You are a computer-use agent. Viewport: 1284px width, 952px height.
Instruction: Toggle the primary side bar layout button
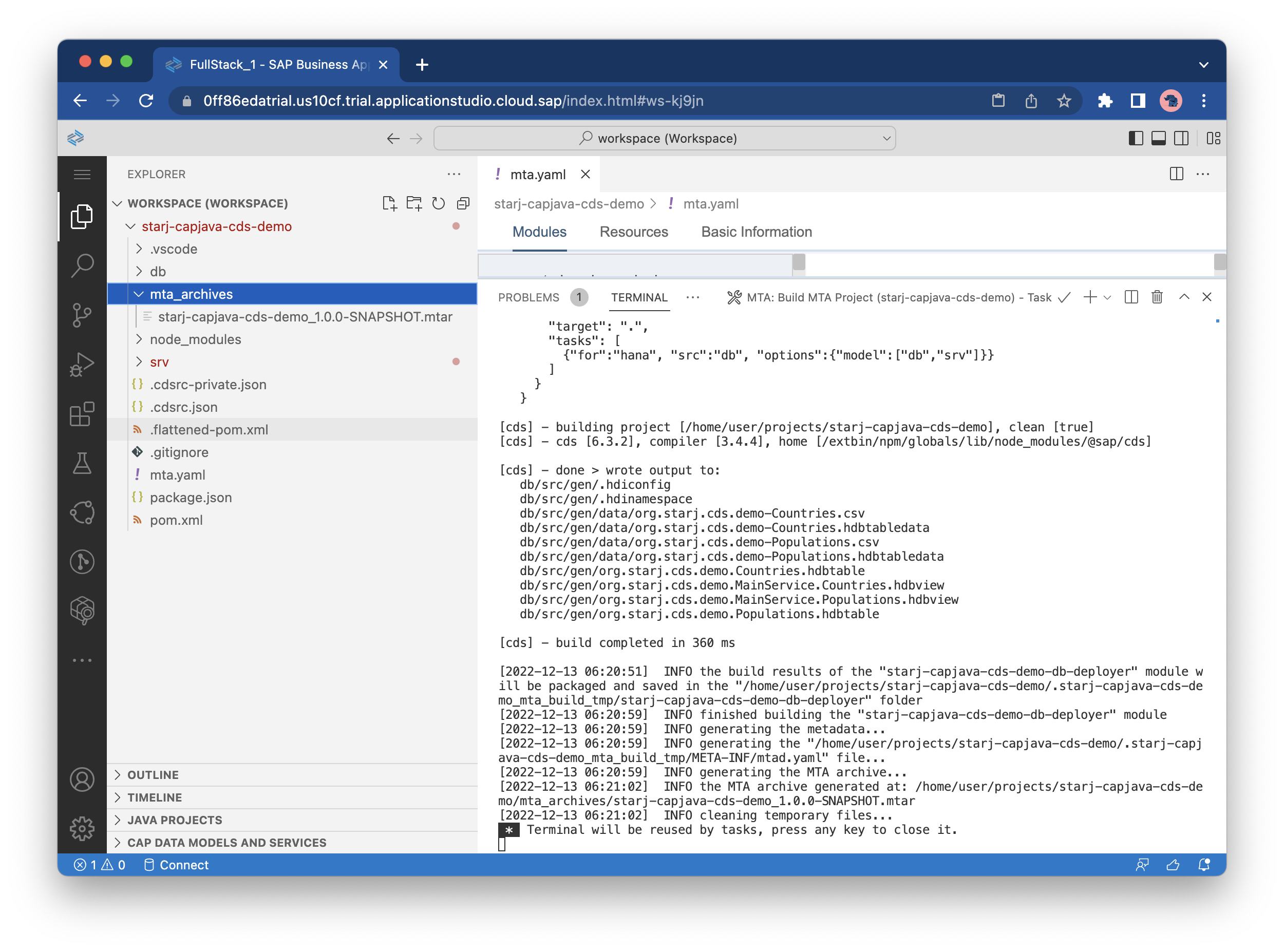[x=1136, y=138]
